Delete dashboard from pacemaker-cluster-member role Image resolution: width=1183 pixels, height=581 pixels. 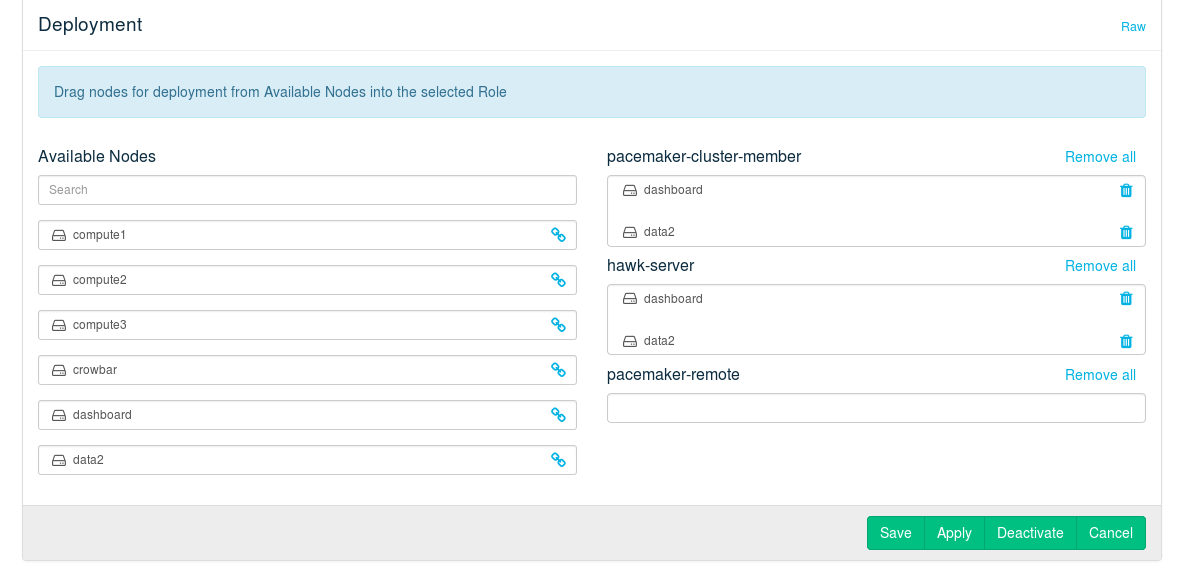[x=1126, y=190]
